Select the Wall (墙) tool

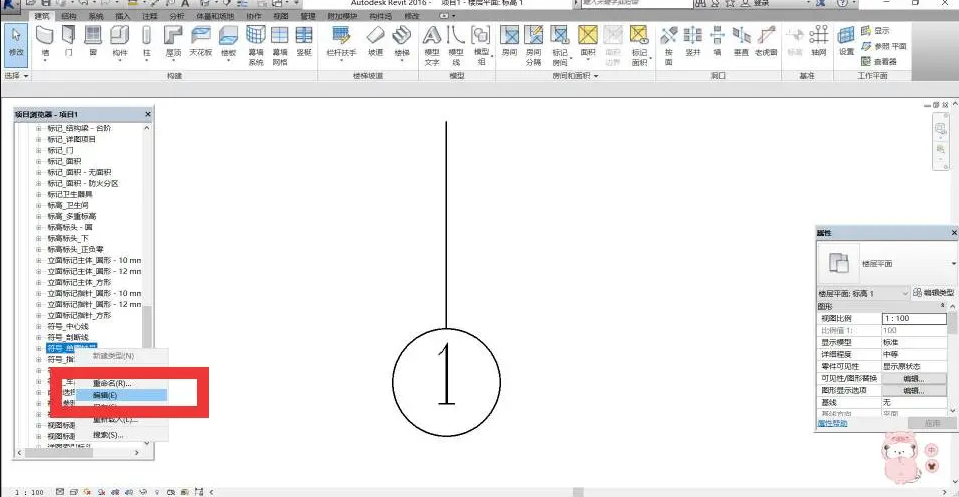pyautogui.click(x=45, y=42)
